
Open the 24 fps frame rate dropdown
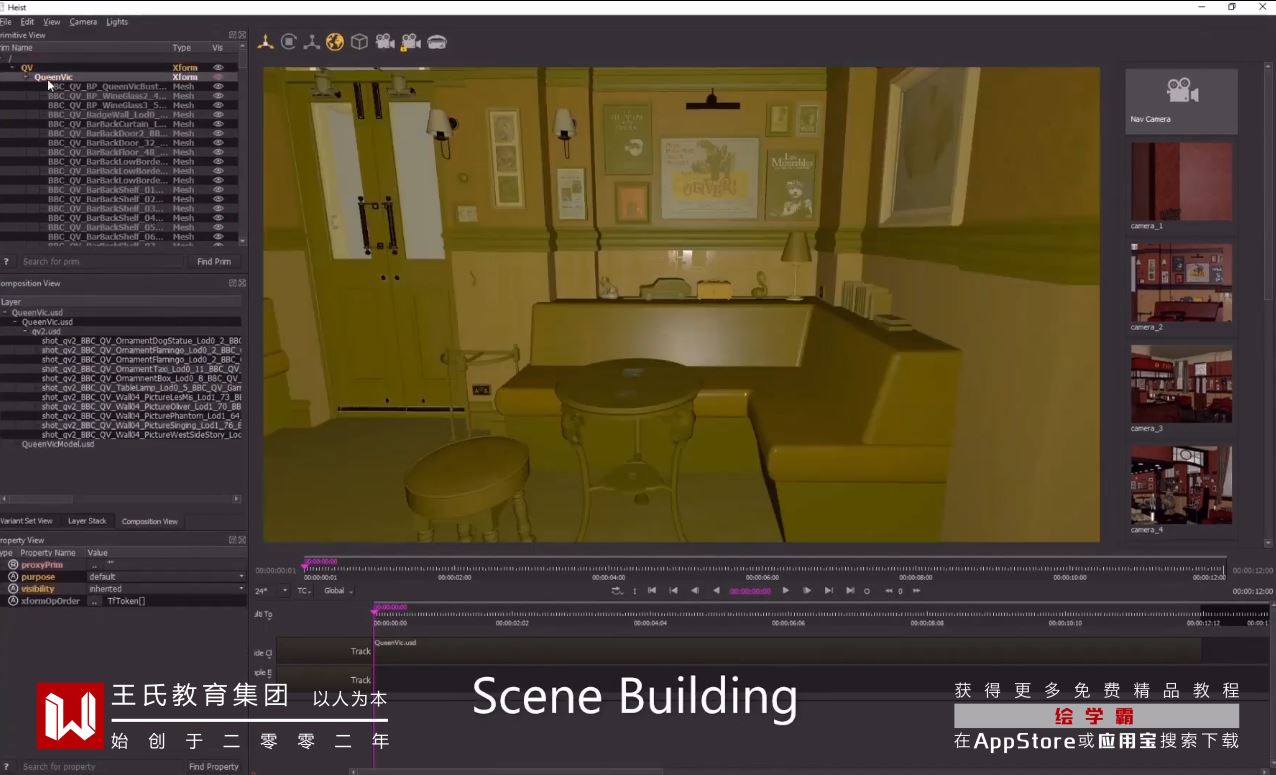pos(271,591)
